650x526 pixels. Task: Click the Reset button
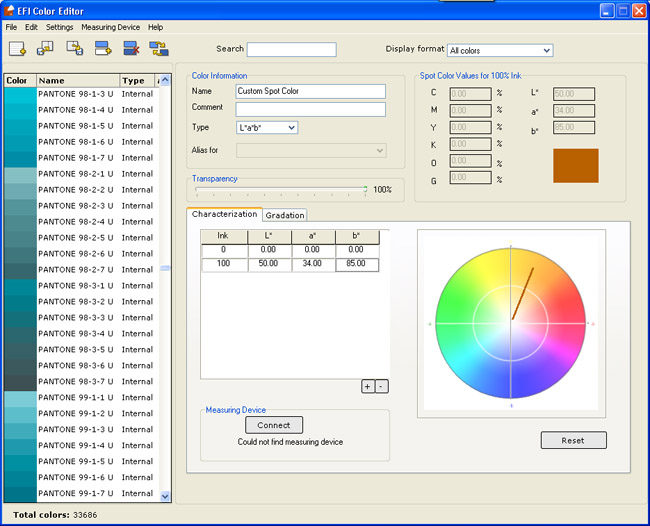573,440
